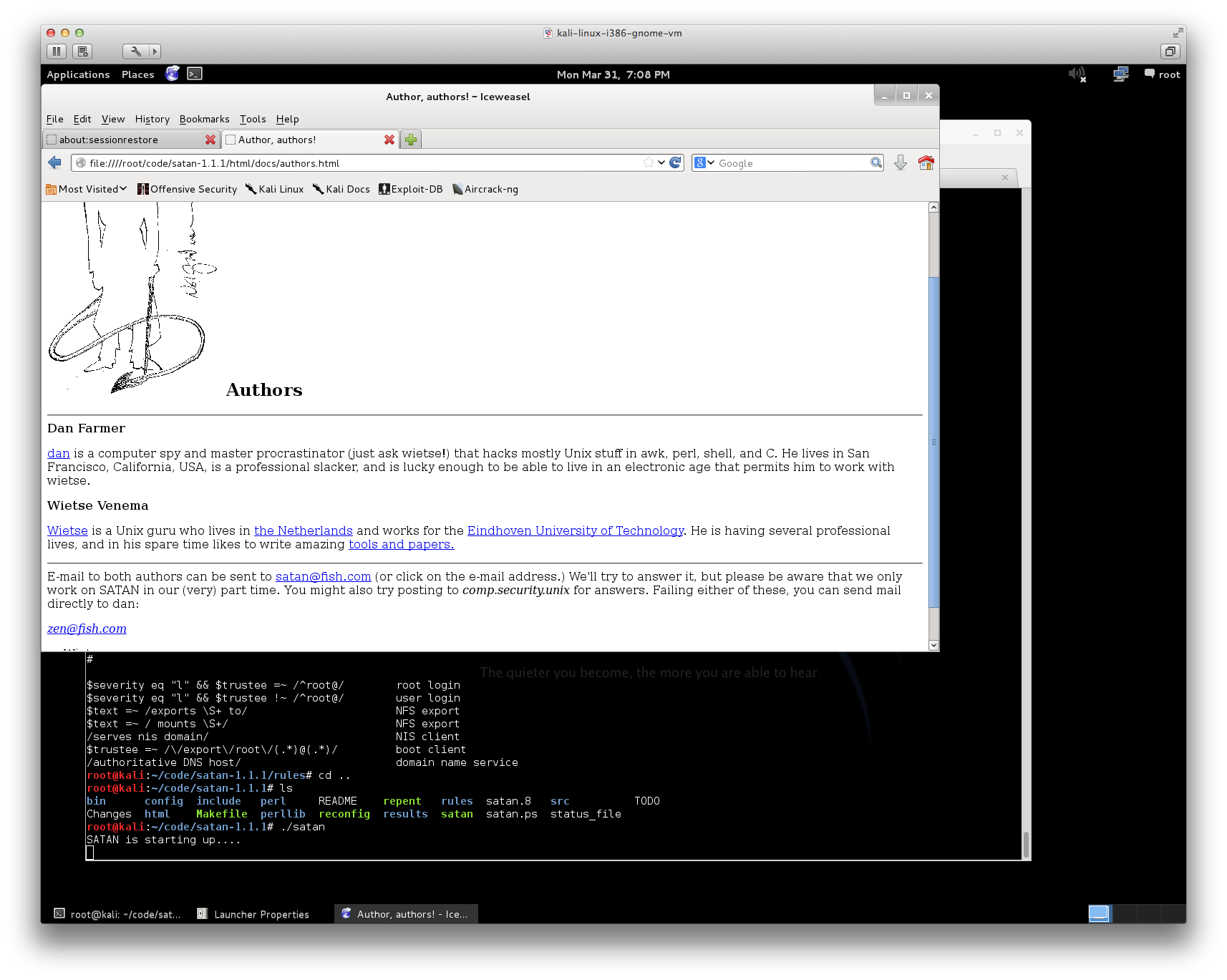Click the search magnifier icon
The width and height of the screenshot is (1227, 980).
[x=876, y=162]
